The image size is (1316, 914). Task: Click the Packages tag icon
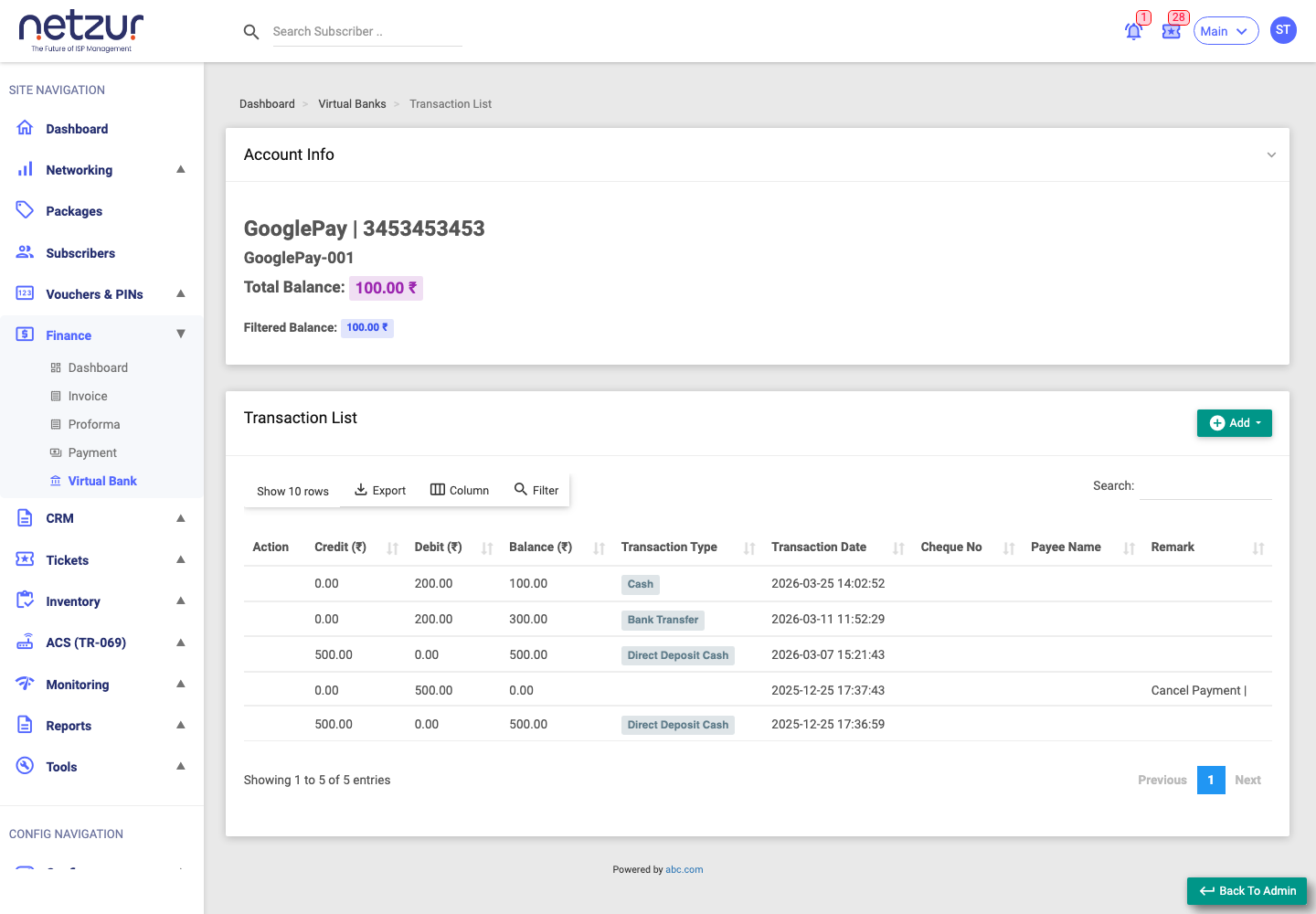[26, 210]
